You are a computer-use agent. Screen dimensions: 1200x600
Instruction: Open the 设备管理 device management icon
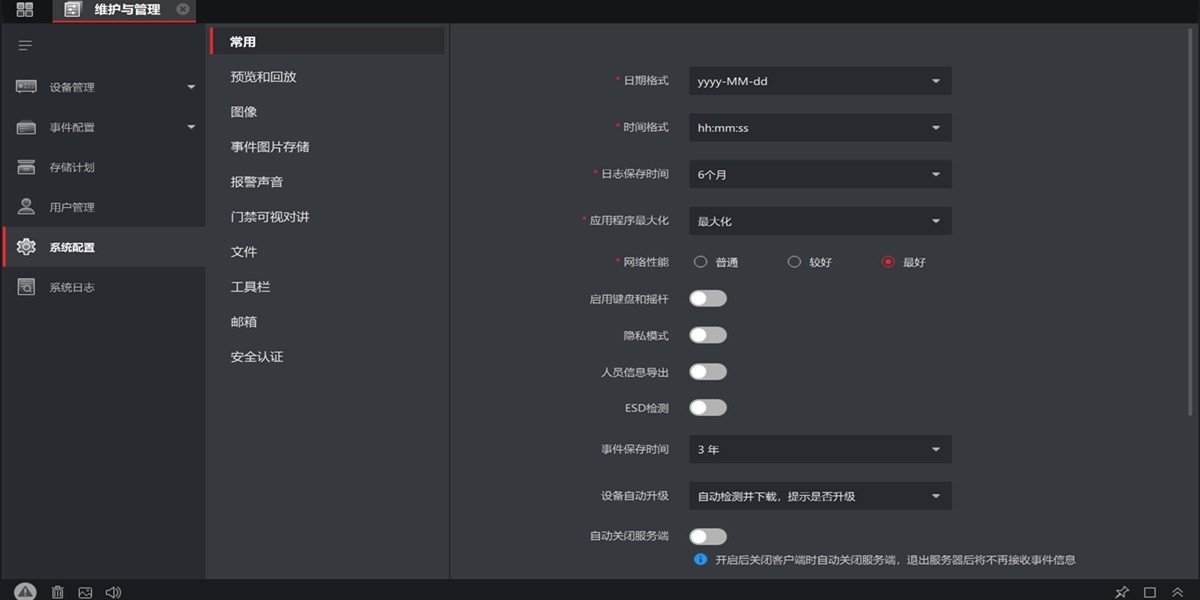pos(26,86)
